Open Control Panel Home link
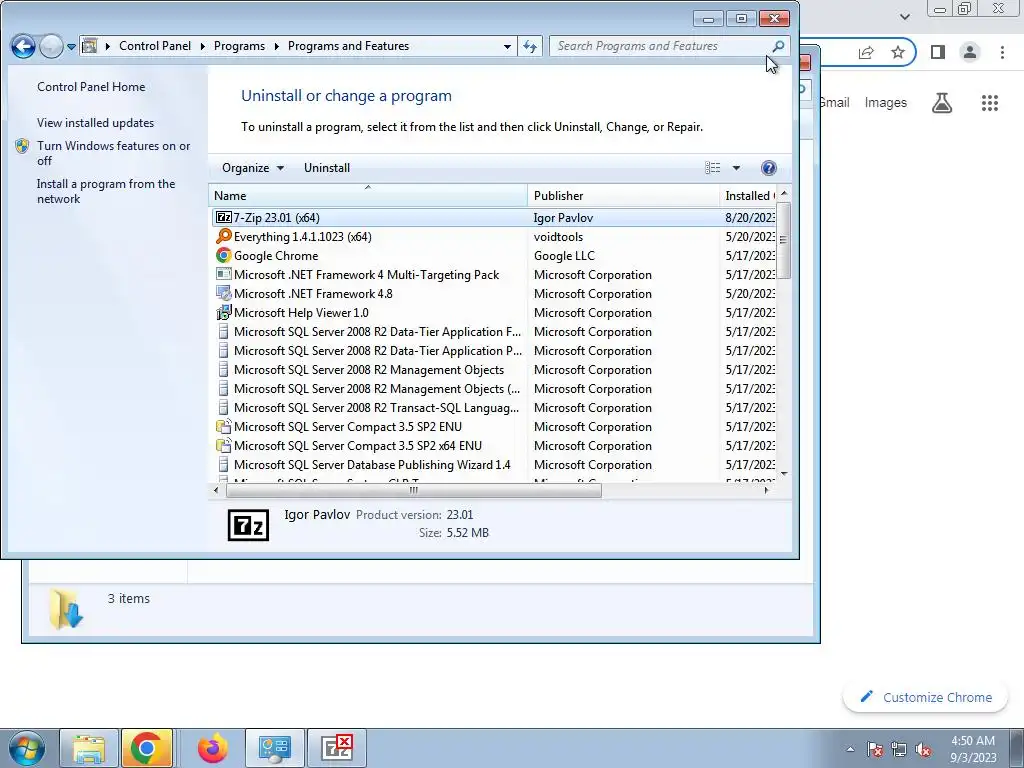The width and height of the screenshot is (1024, 768). point(91,87)
